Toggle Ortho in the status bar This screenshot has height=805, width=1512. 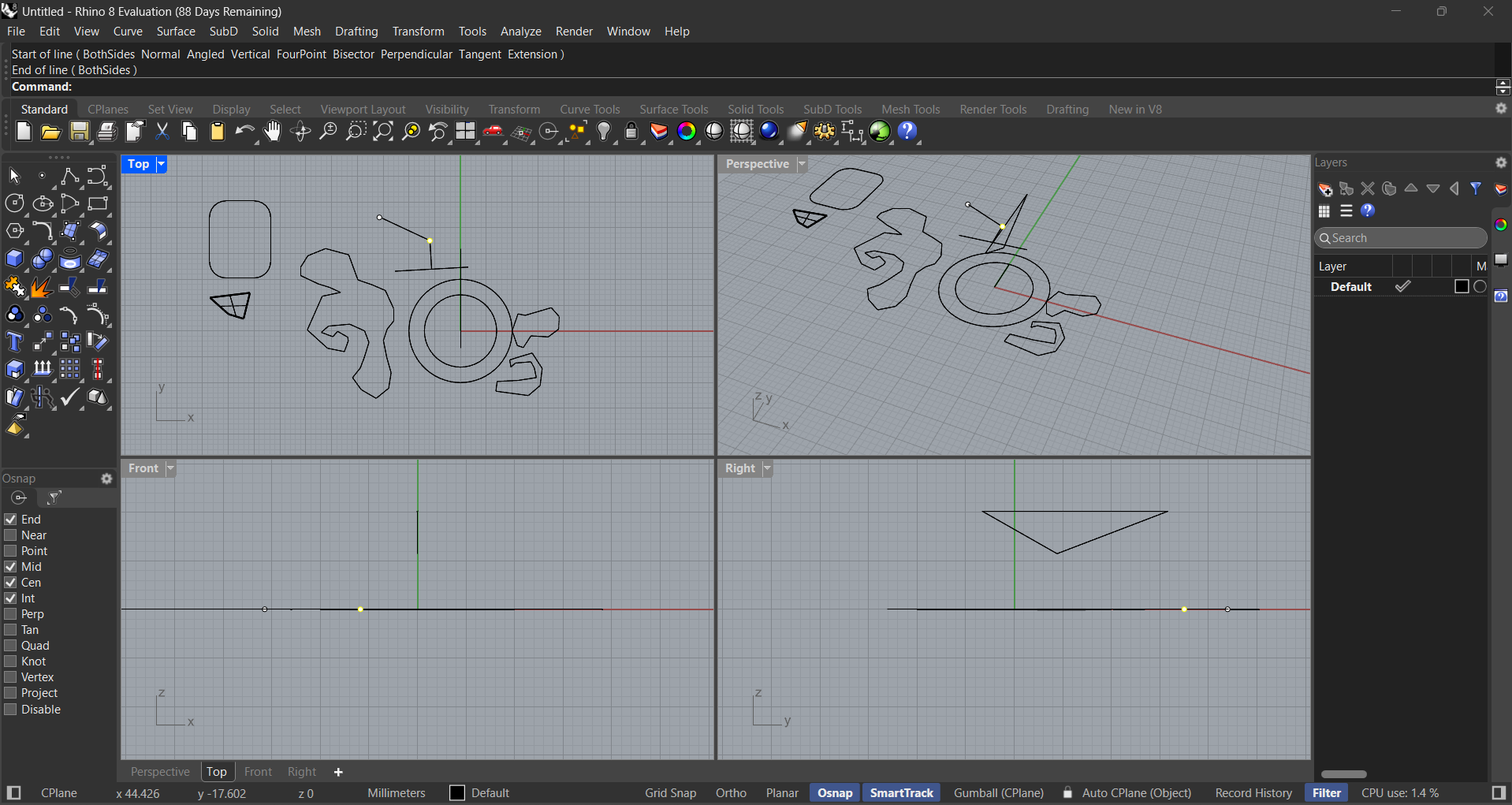pos(731,793)
